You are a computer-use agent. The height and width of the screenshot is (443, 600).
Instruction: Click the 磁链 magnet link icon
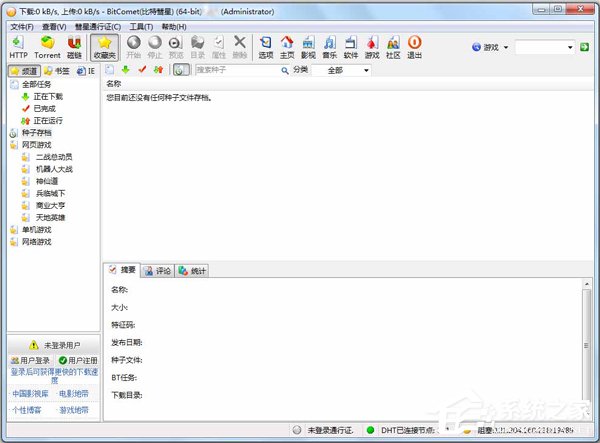point(74,46)
